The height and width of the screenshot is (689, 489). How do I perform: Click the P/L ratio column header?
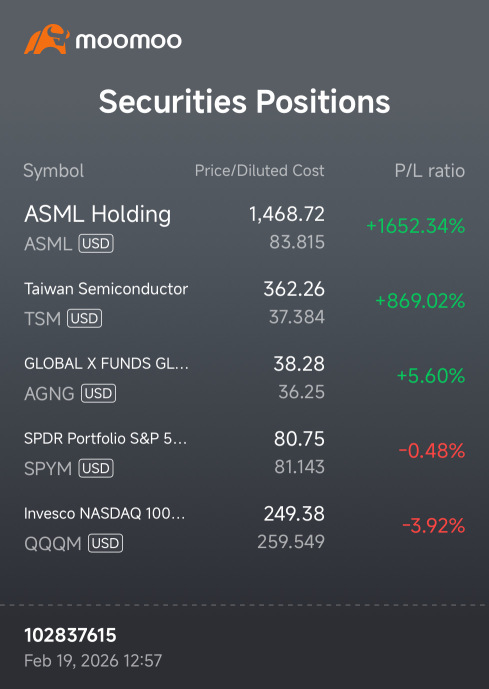(x=430, y=171)
